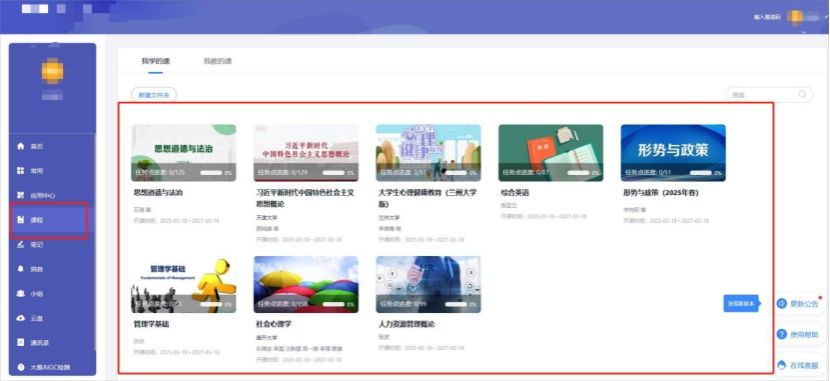Open the 心理健康 course cover thumbnail
830x381 pixels.
[428, 153]
